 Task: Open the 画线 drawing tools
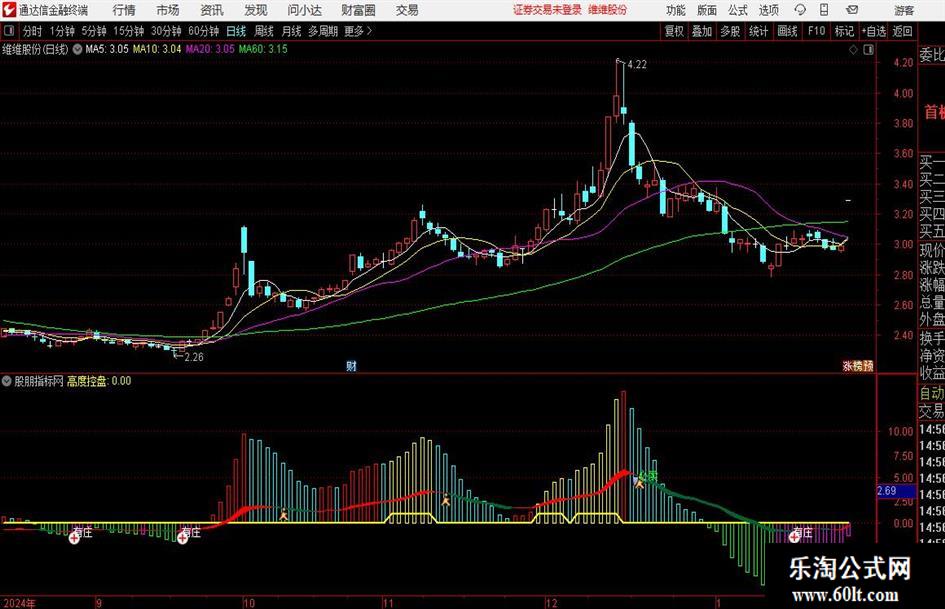click(787, 31)
